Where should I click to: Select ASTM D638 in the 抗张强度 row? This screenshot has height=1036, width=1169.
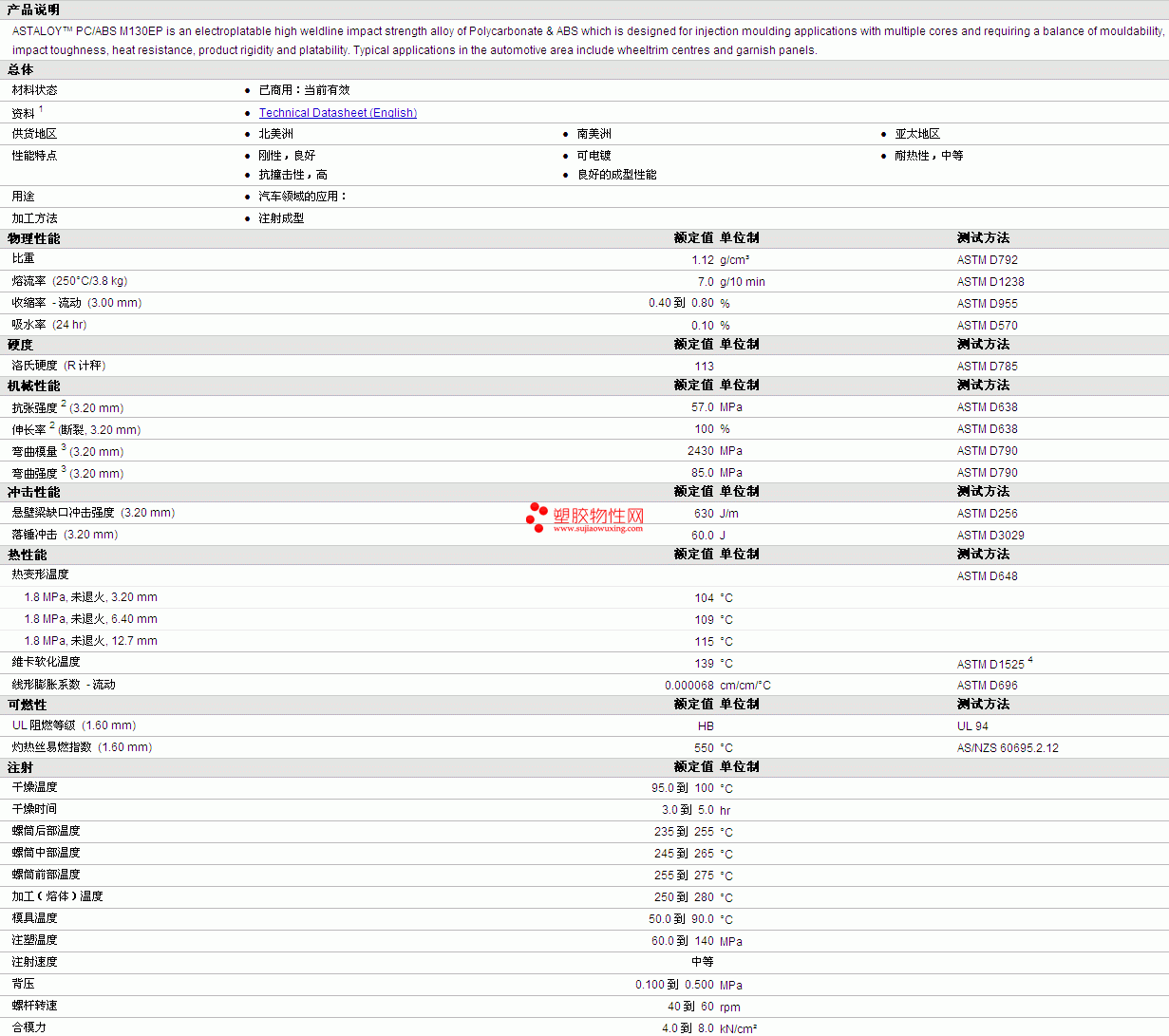click(x=987, y=407)
